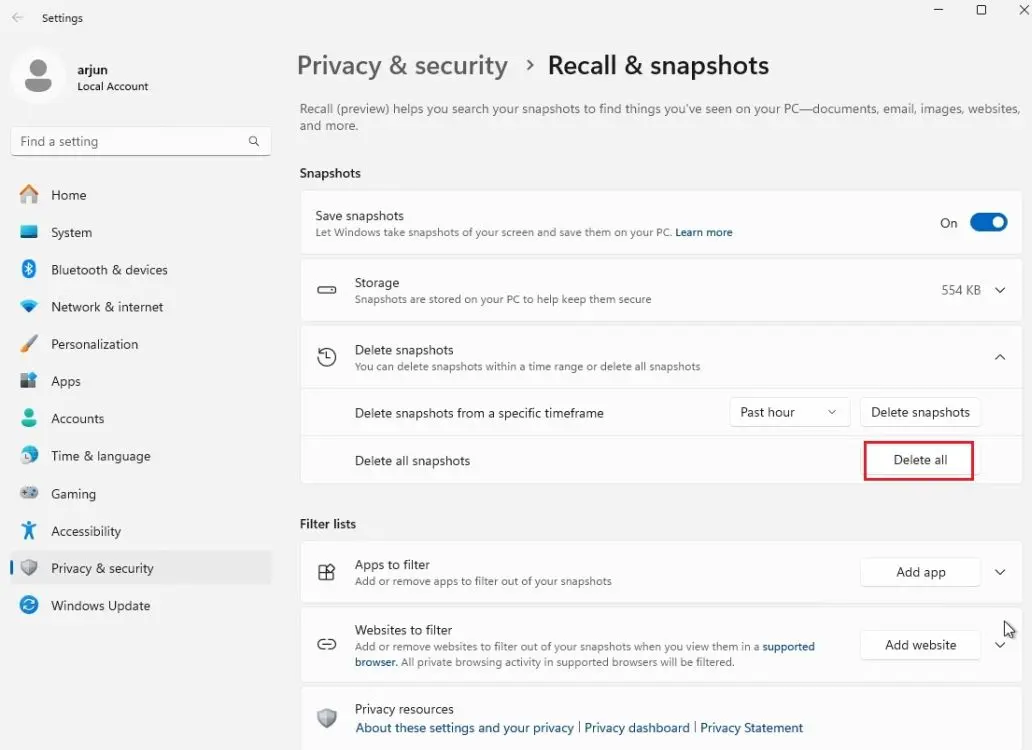Turn off the Save snapshots toggle

(988, 223)
